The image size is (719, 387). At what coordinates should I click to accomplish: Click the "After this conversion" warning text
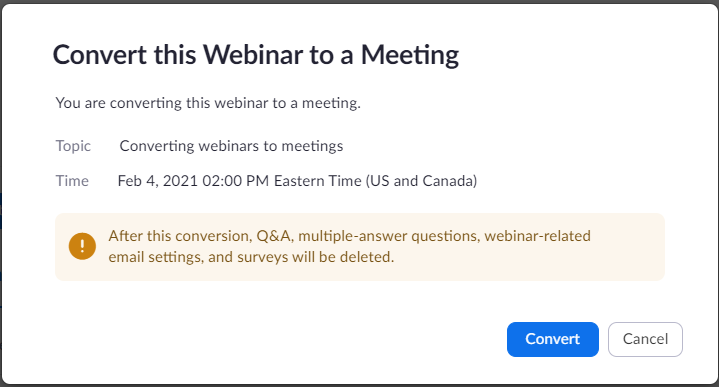(180, 236)
